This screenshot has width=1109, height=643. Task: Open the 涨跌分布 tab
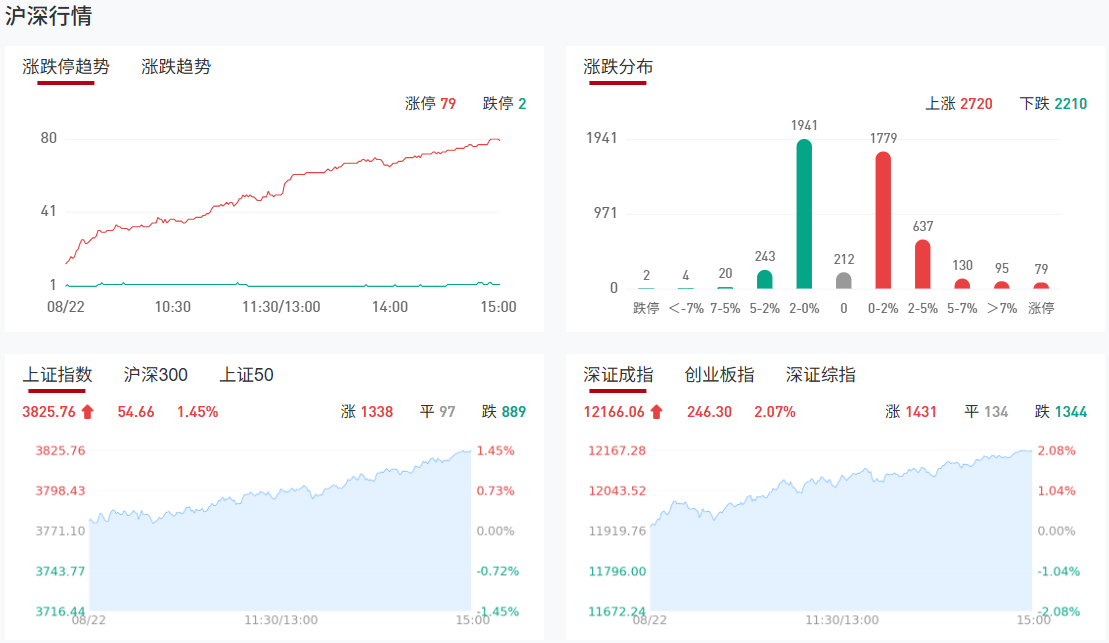click(618, 67)
